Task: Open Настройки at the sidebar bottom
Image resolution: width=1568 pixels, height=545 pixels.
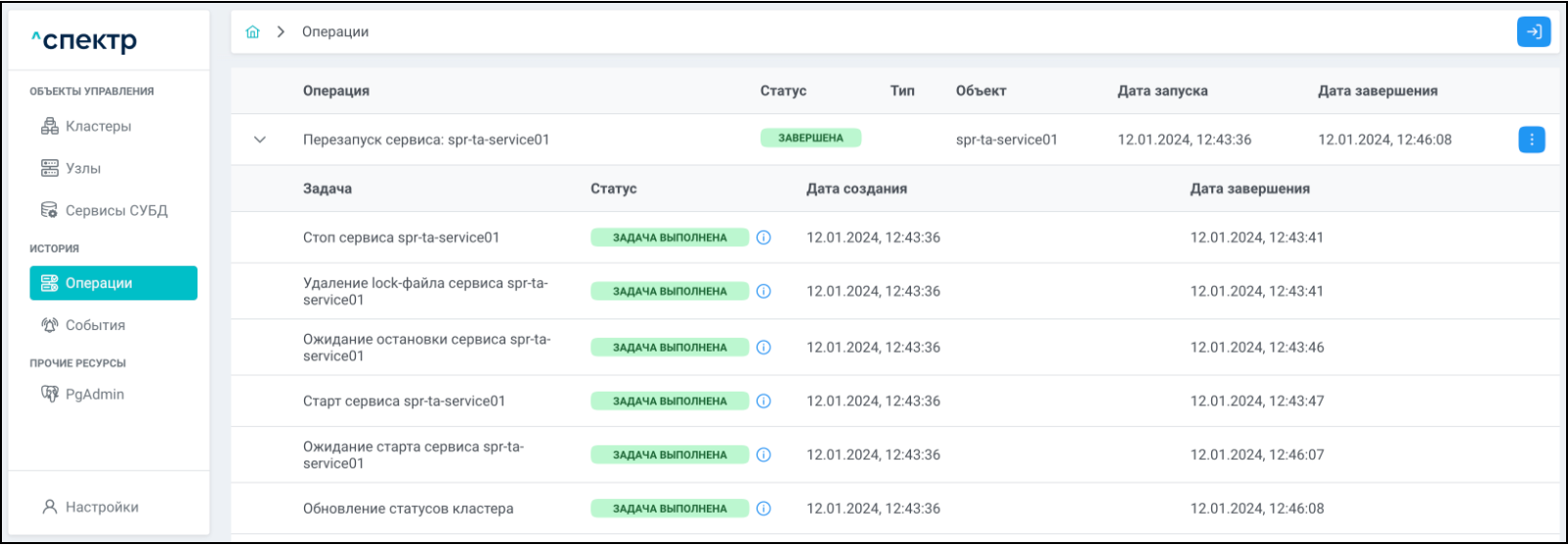Action: [102, 508]
